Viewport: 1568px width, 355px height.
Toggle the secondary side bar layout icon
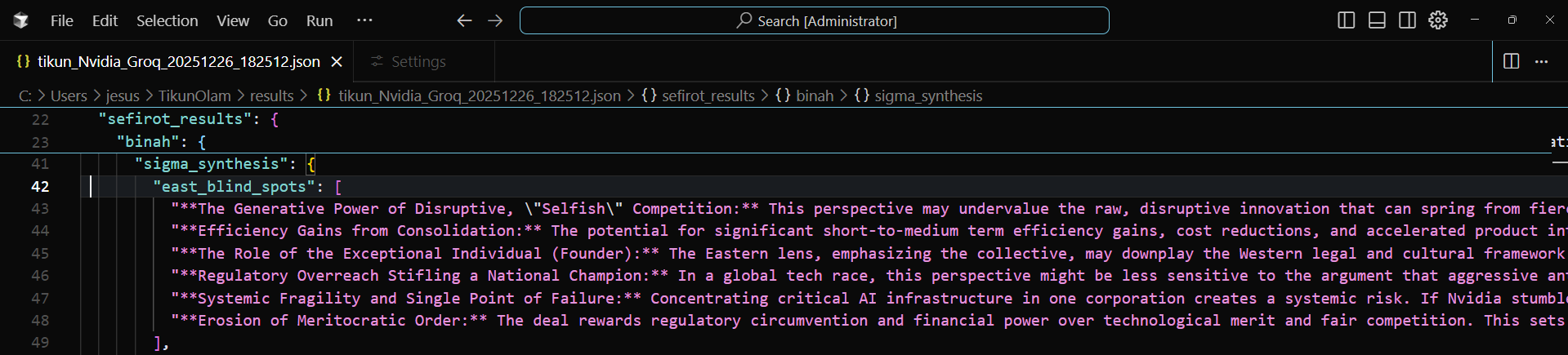click(1407, 20)
